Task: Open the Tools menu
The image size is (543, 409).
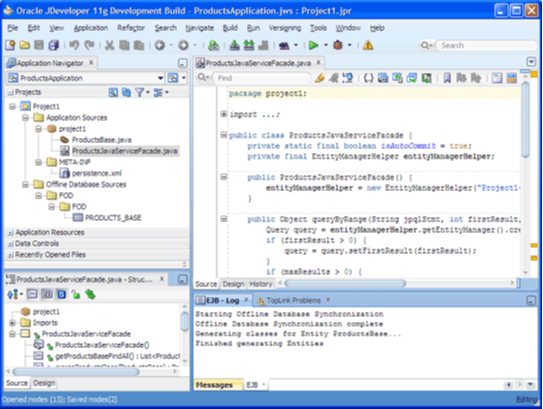Action: (x=318, y=28)
